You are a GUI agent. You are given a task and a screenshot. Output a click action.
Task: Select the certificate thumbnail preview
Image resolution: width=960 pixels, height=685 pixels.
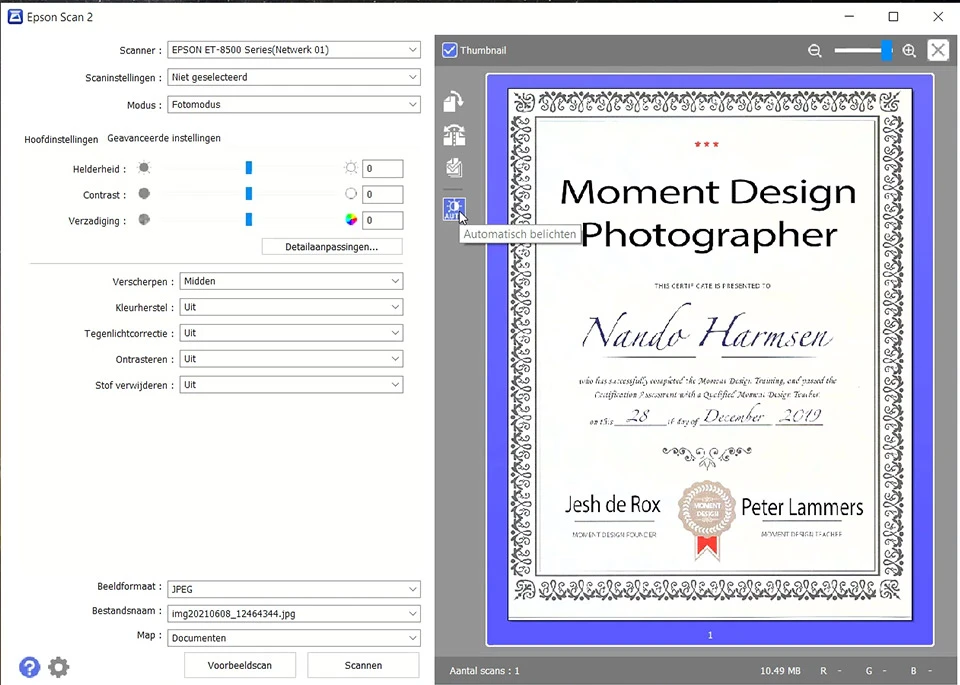[x=710, y=359]
